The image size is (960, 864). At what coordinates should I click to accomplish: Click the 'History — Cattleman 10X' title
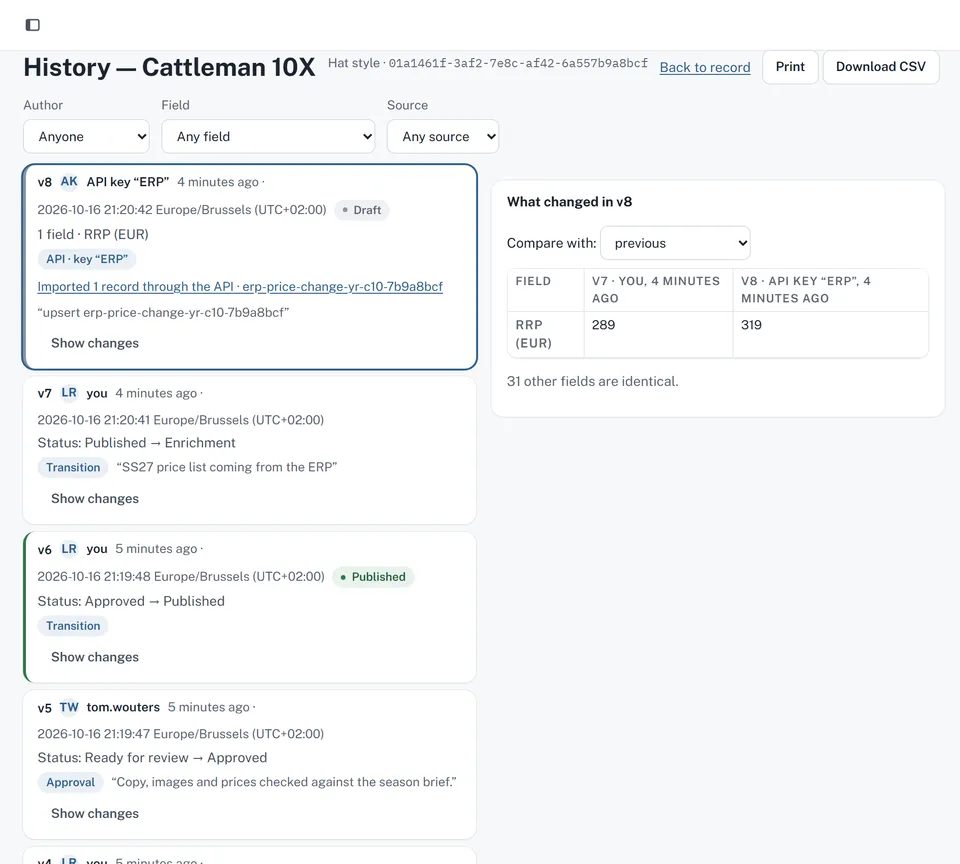170,67
